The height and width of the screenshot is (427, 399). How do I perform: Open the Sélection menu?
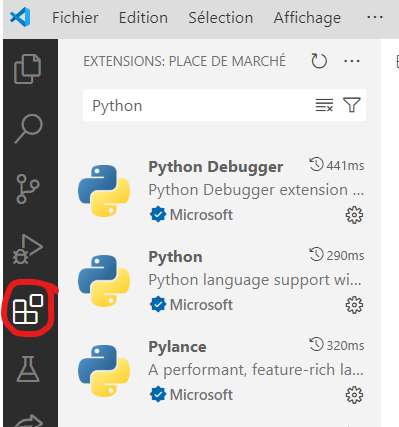221,18
